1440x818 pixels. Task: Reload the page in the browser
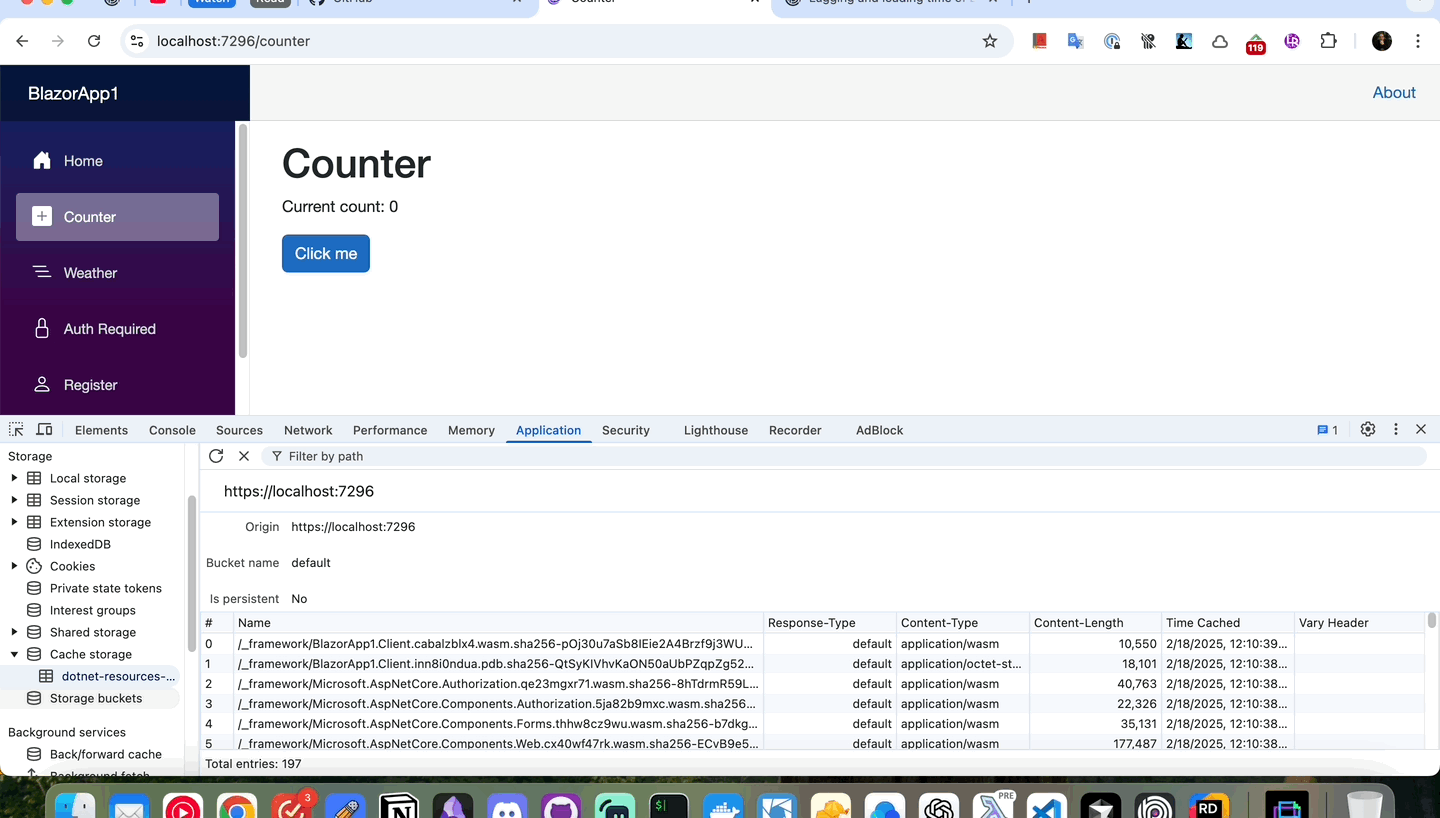coord(94,41)
